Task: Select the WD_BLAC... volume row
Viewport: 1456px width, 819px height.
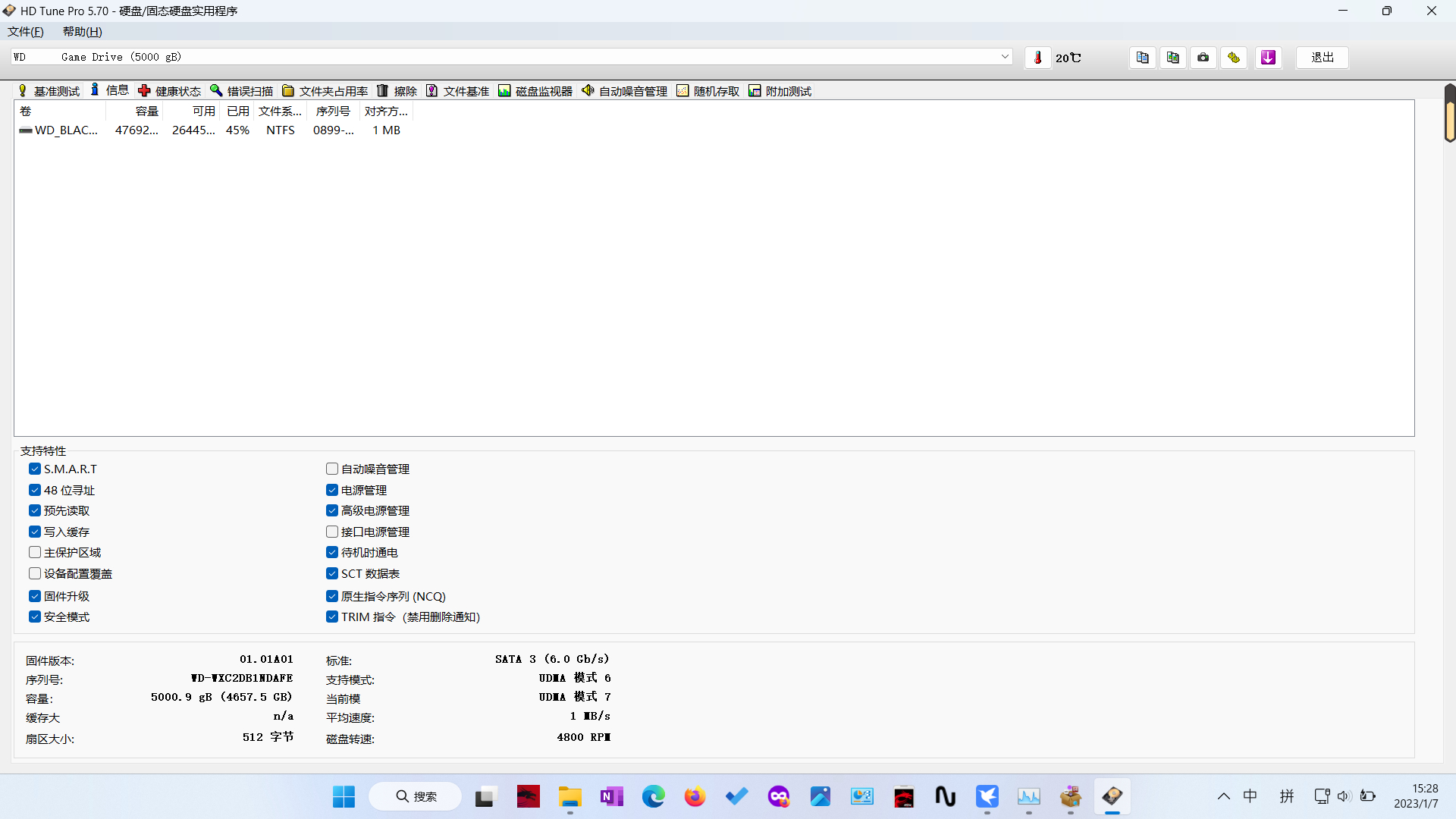Action: 212,130
